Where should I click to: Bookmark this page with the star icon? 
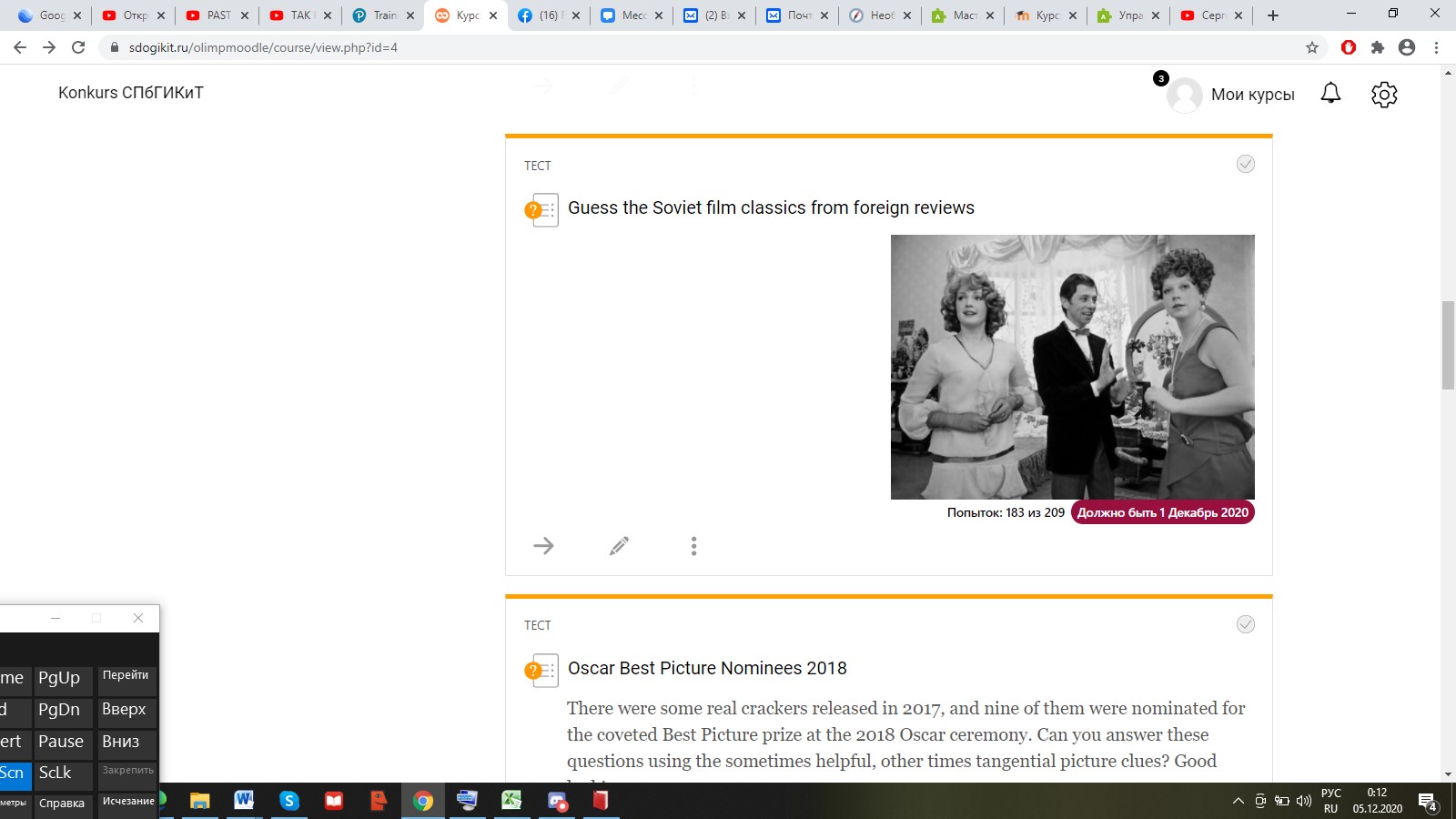click(1312, 47)
